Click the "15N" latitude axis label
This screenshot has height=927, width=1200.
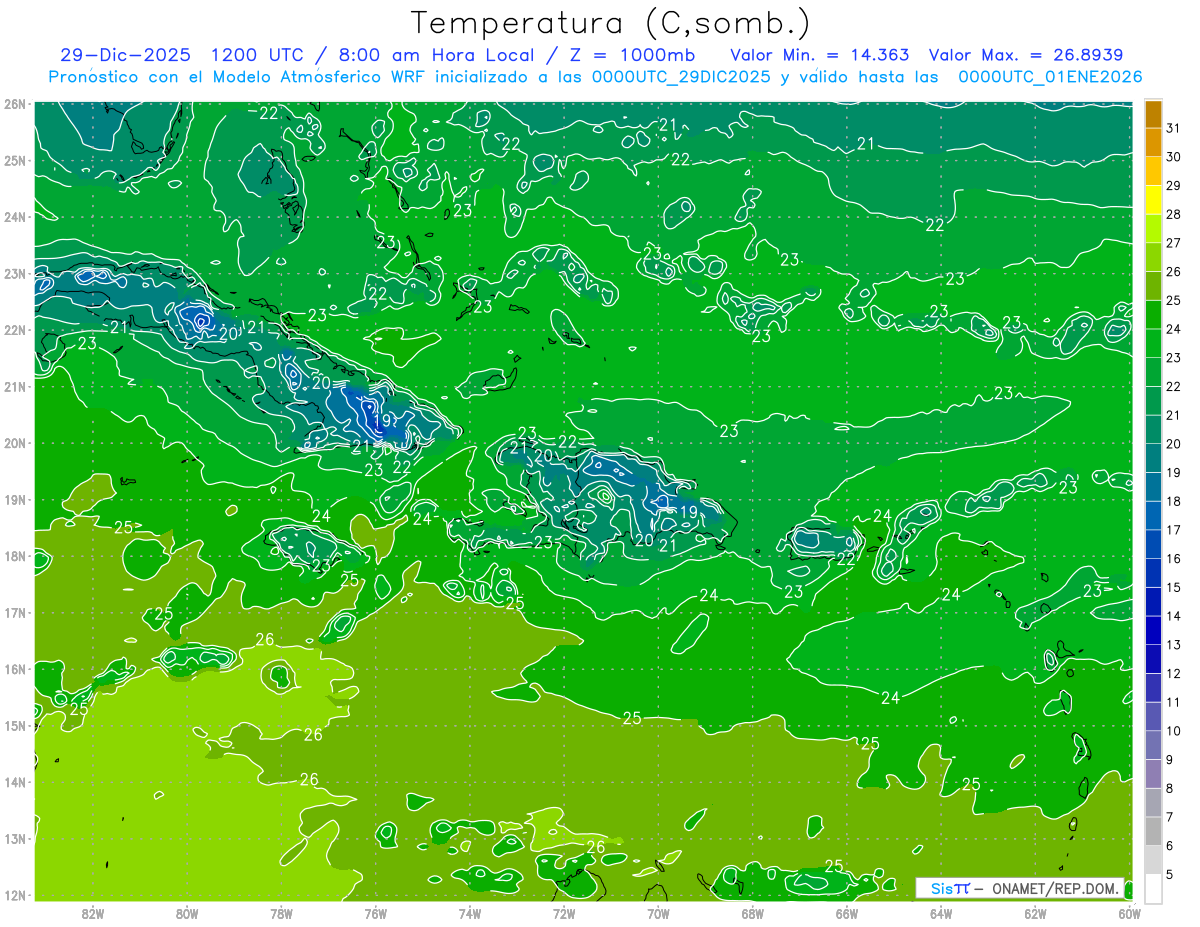tap(14, 725)
